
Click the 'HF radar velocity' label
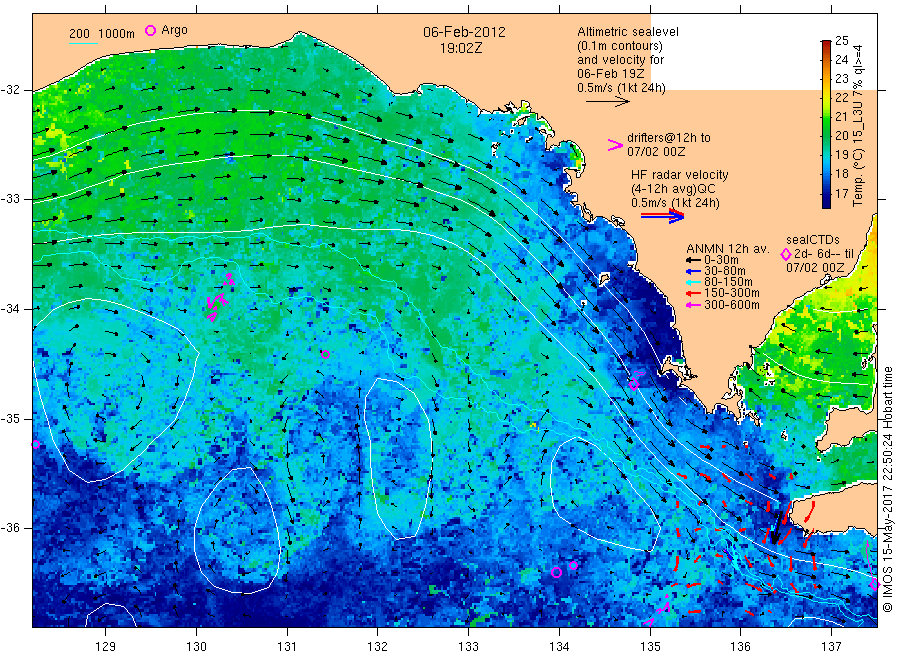point(680,175)
